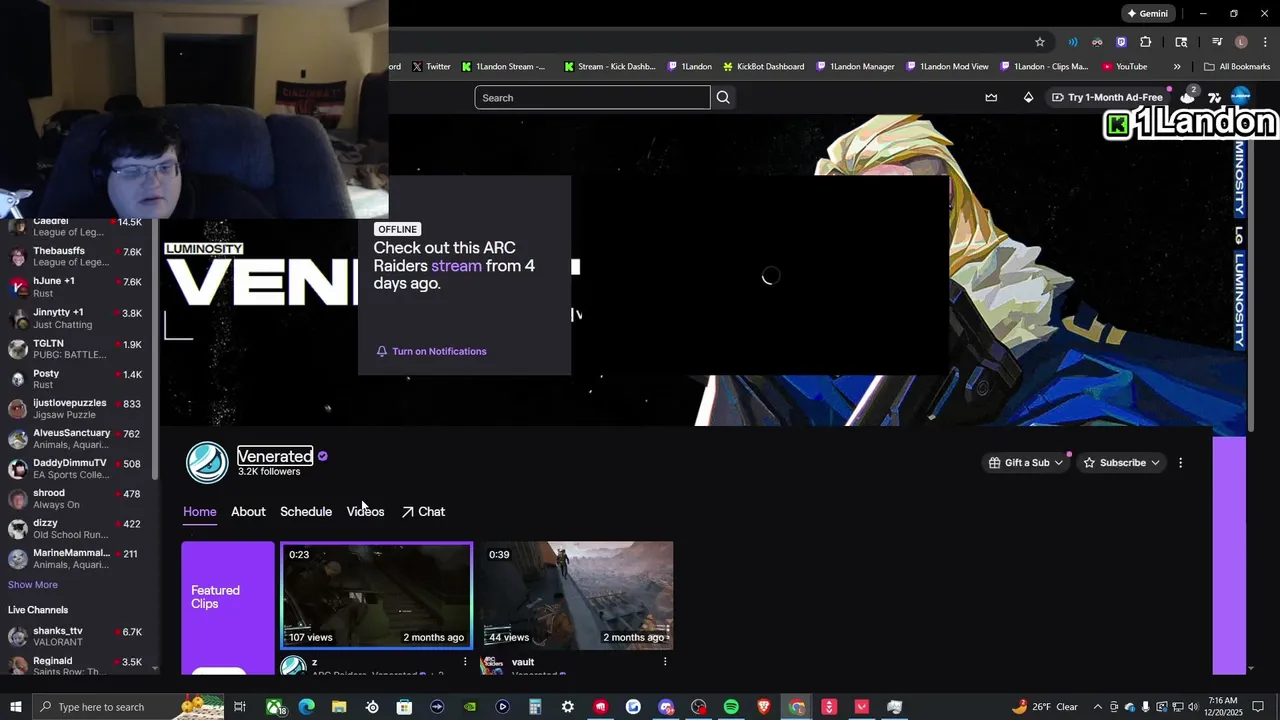Click the verified badge beside Venerated
The image size is (1280, 720).
point(322,456)
